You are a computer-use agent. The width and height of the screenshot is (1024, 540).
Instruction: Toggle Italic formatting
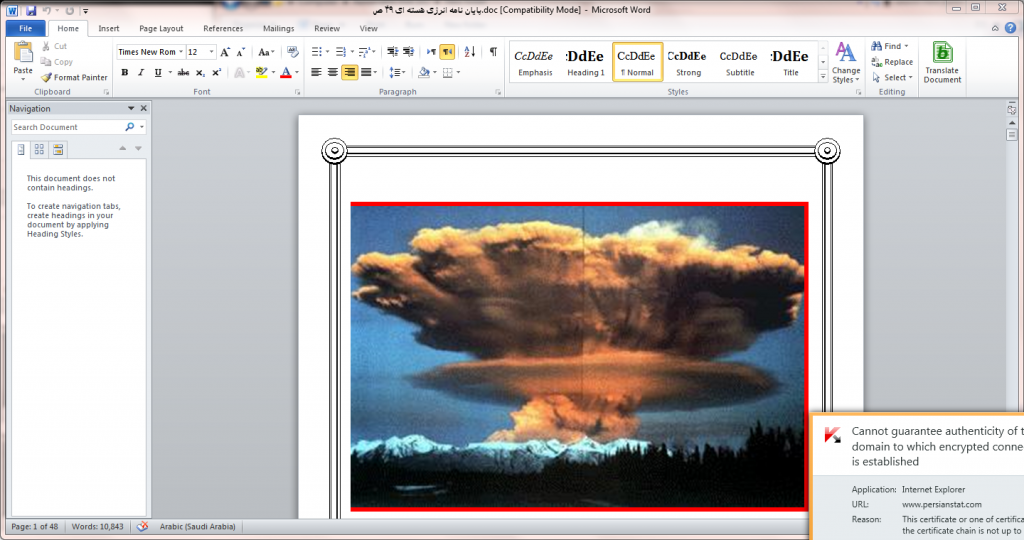141,72
